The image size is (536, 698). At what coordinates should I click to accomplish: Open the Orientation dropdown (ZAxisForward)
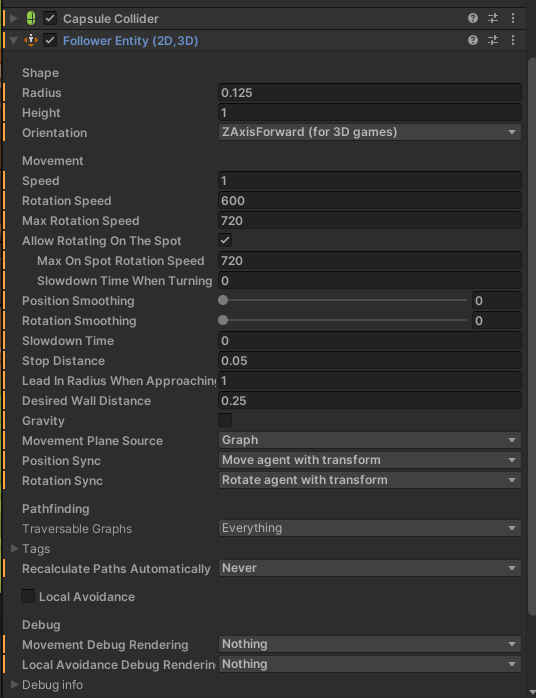370,132
